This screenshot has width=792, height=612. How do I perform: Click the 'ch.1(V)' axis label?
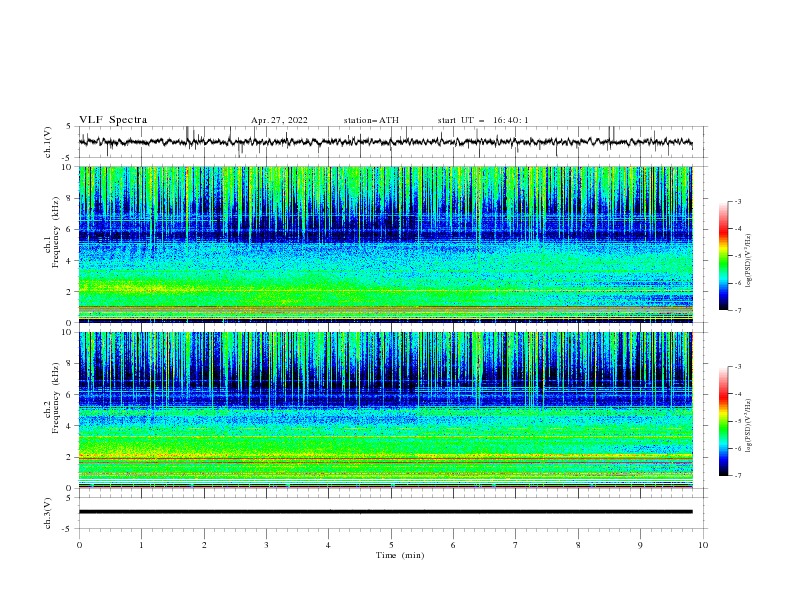click(47, 142)
